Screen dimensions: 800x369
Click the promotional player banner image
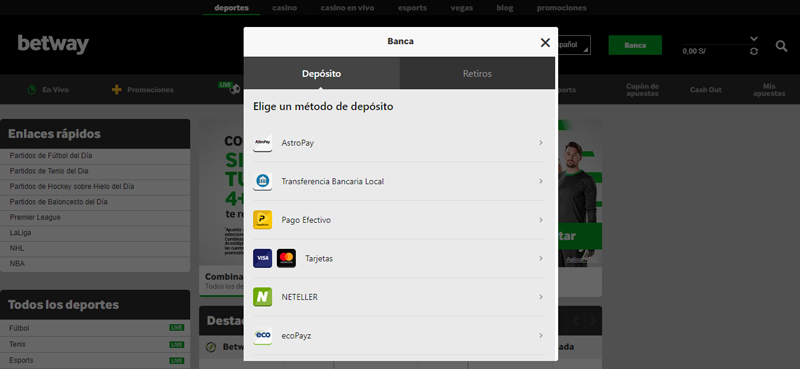click(x=579, y=193)
